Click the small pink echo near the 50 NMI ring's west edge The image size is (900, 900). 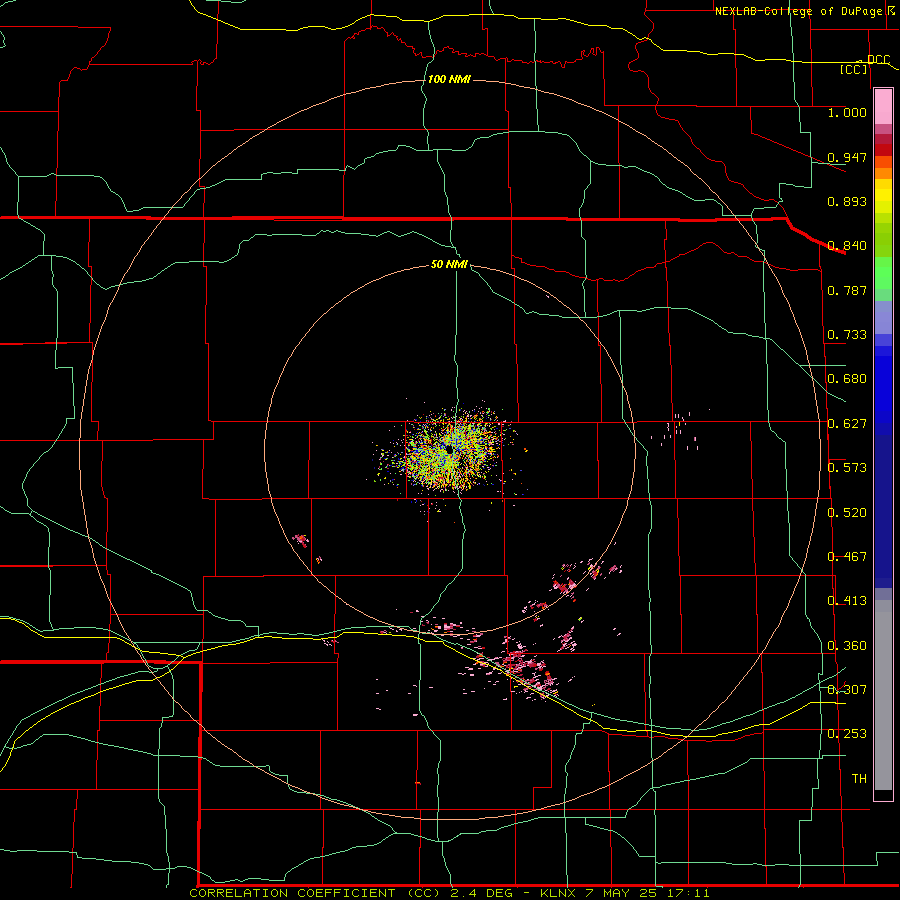301,540
